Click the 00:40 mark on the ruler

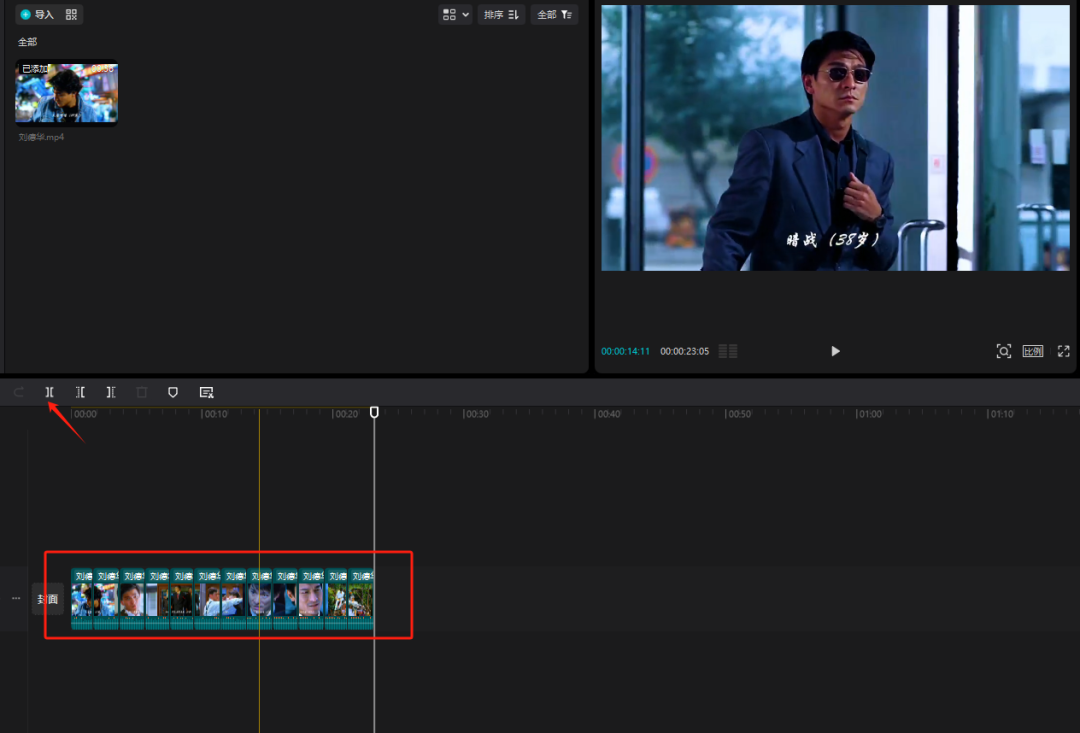pyautogui.click(x=608, y=414)
